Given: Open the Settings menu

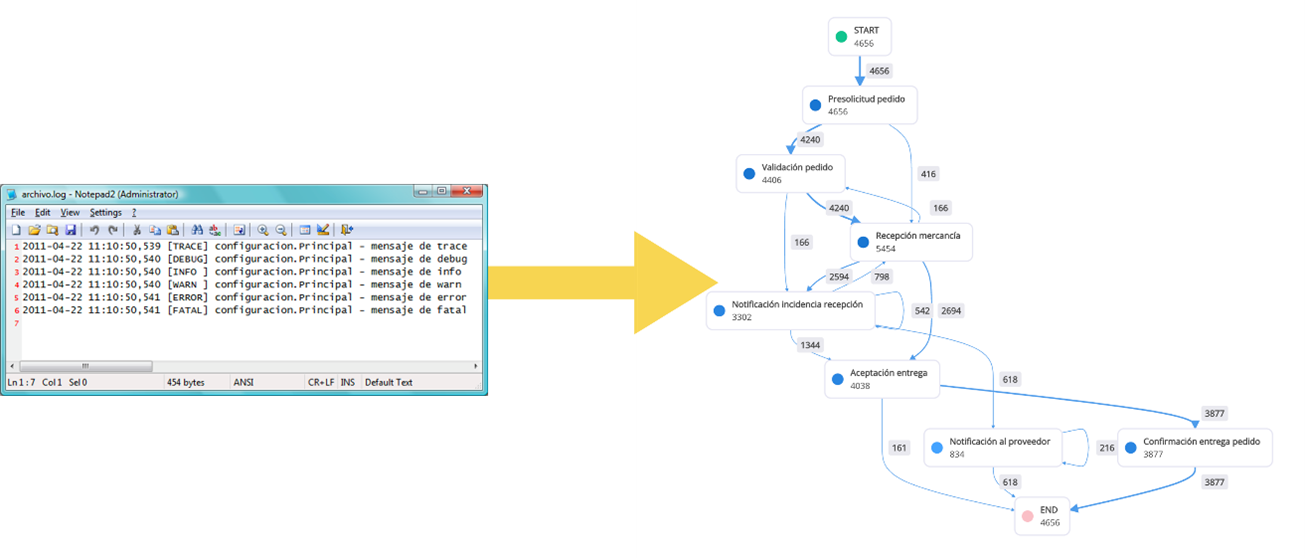Looking at the screenshot, I should (x=105, y=212).
